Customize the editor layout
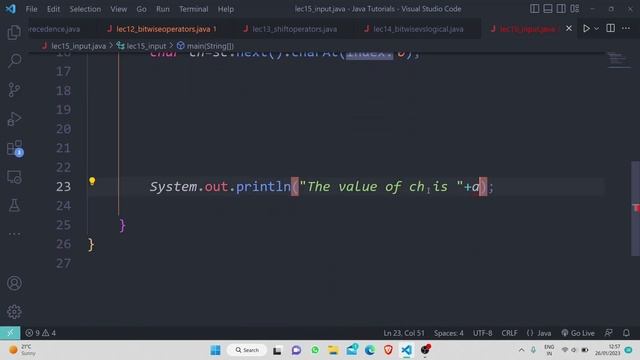The width and height of the screenshot is (640, 360). pyautogui.click(x=575, y=9)
